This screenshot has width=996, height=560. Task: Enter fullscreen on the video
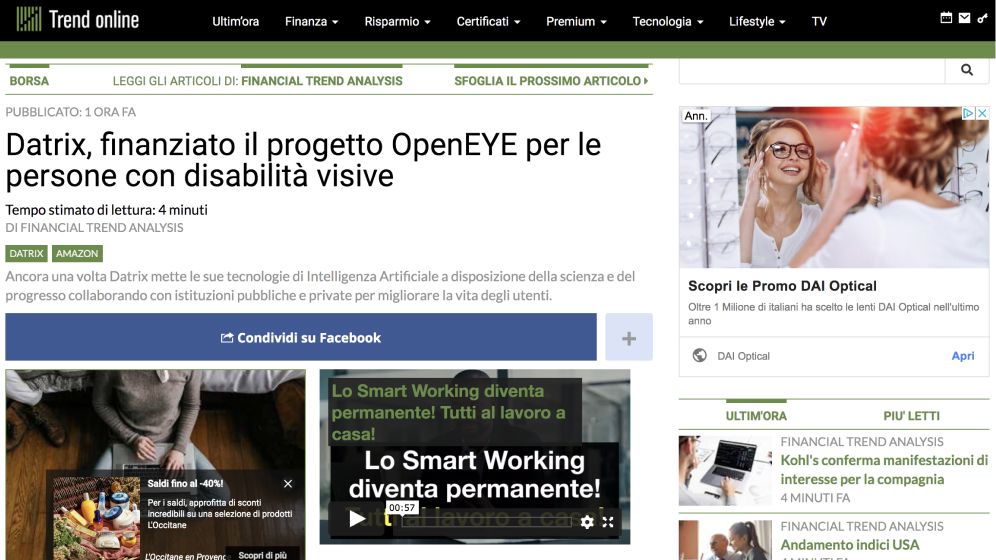coord(608,522)
